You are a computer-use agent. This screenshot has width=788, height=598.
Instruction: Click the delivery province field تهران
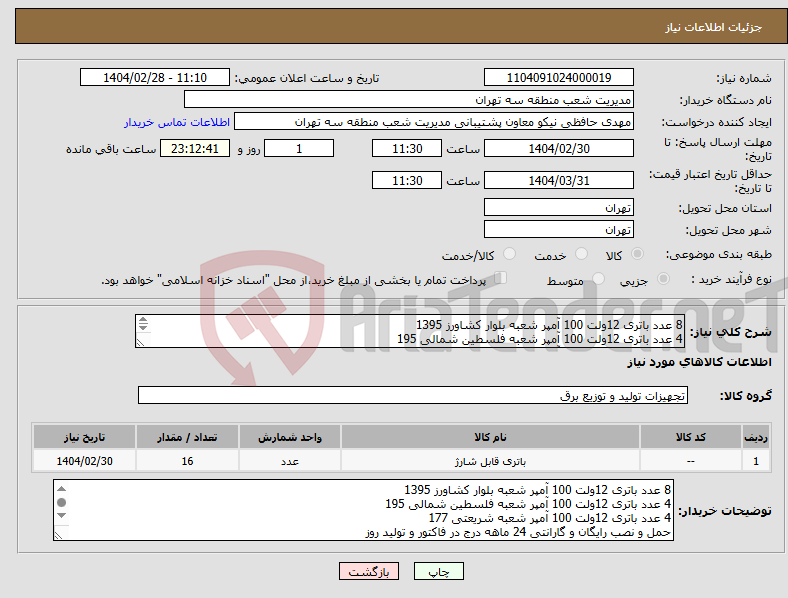559,207
